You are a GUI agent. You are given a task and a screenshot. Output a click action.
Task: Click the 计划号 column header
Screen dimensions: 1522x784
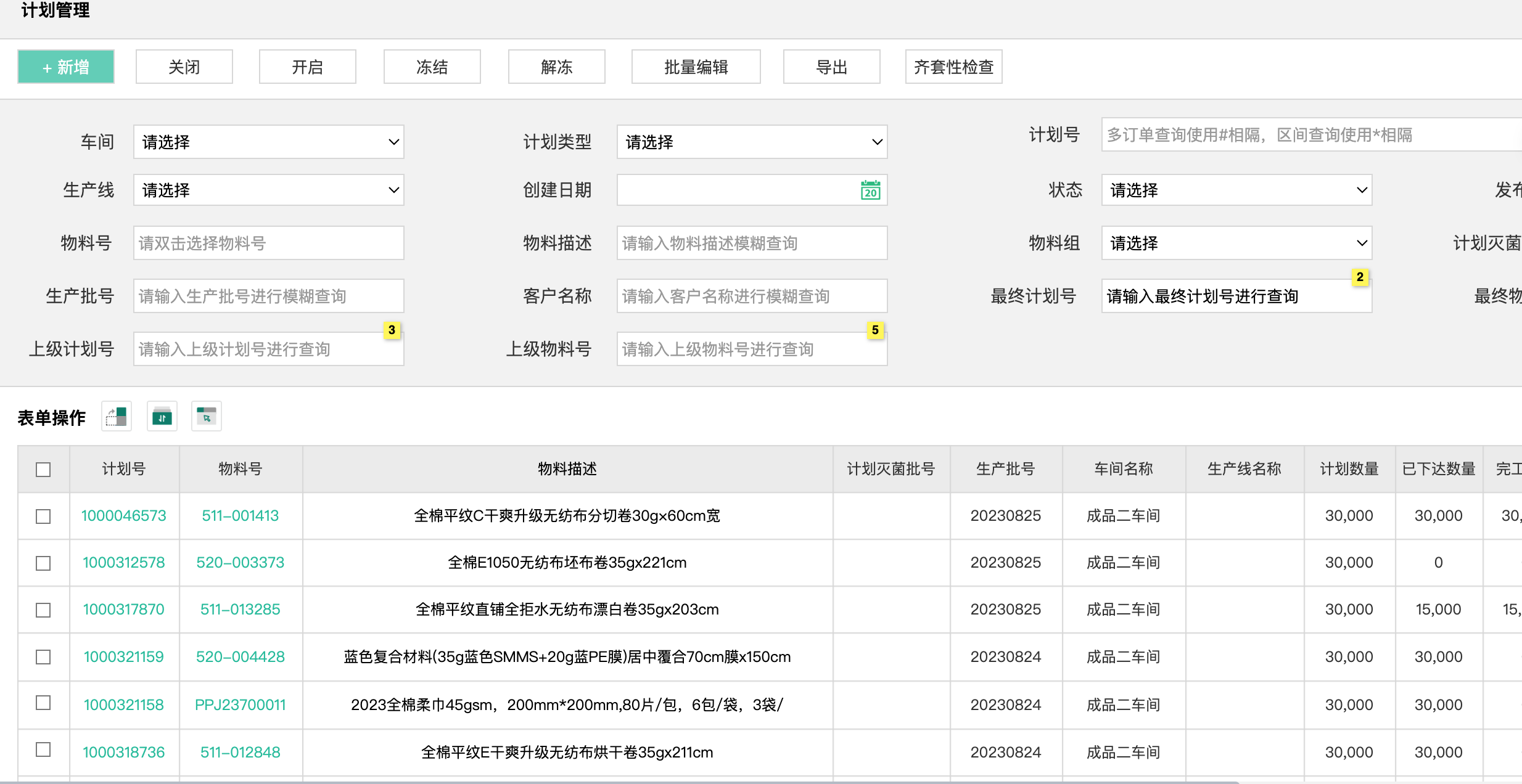(x=124, y=469)
